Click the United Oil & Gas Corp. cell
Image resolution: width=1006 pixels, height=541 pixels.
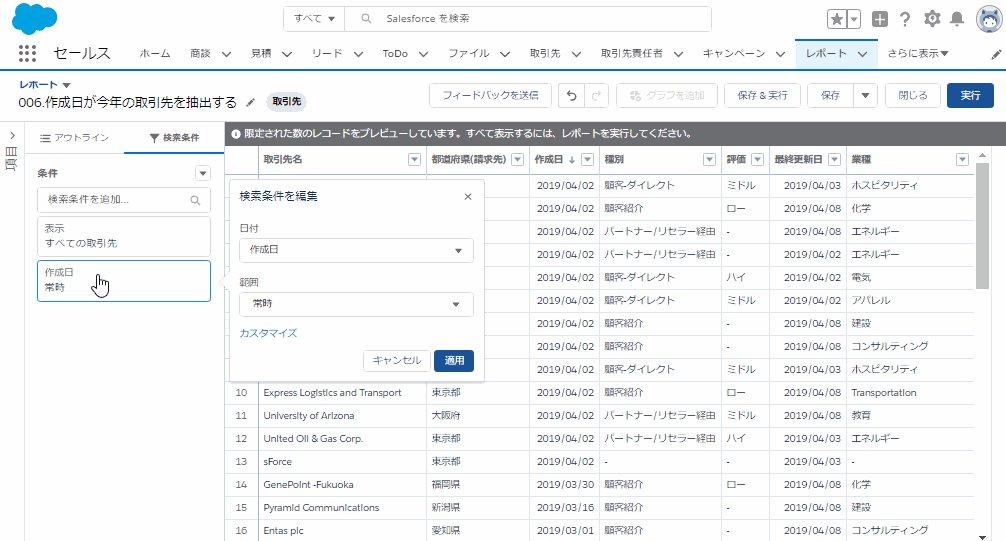(342, 439)
